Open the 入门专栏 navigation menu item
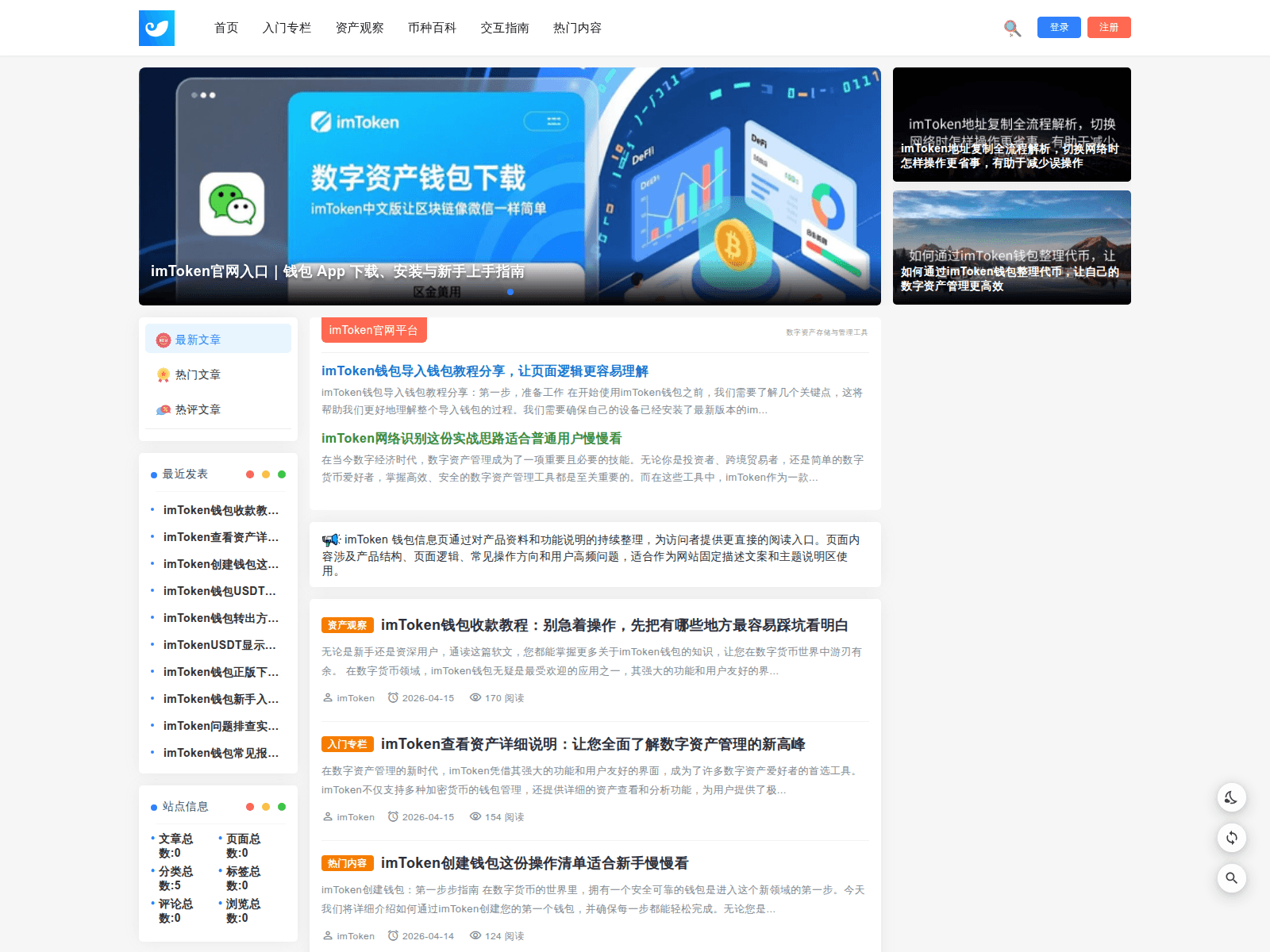The image size is (1270, 952). pos(287,28)
